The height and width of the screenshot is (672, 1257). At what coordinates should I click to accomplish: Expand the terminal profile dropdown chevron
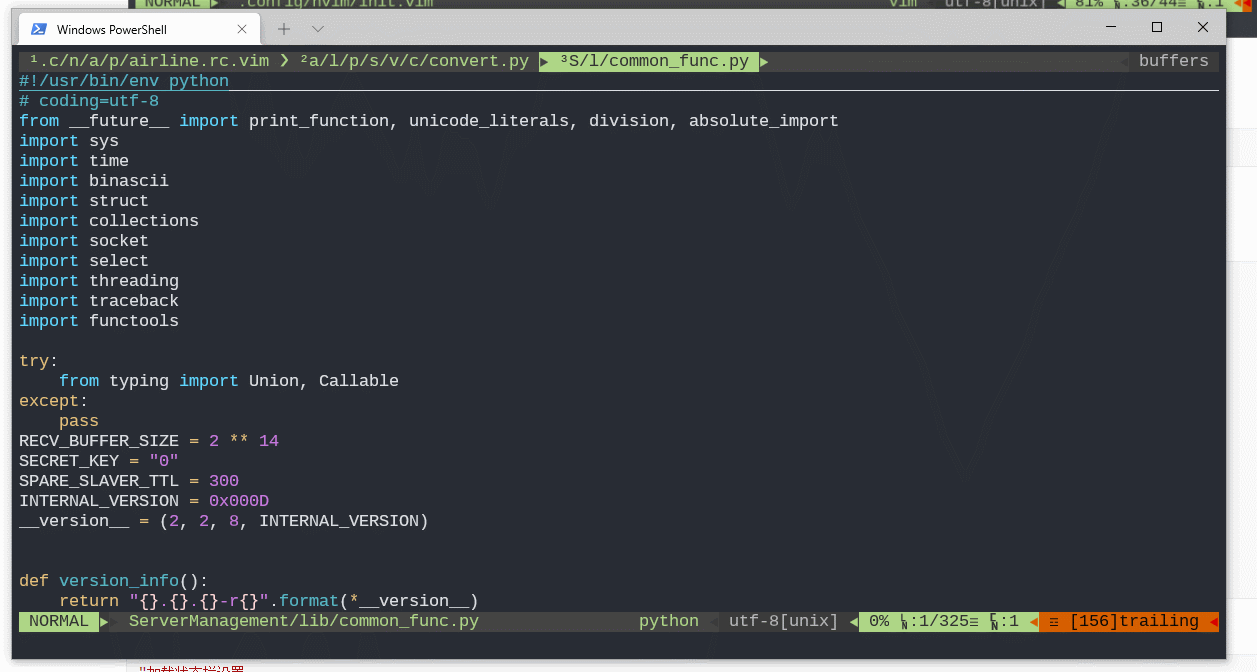(318, 29)
